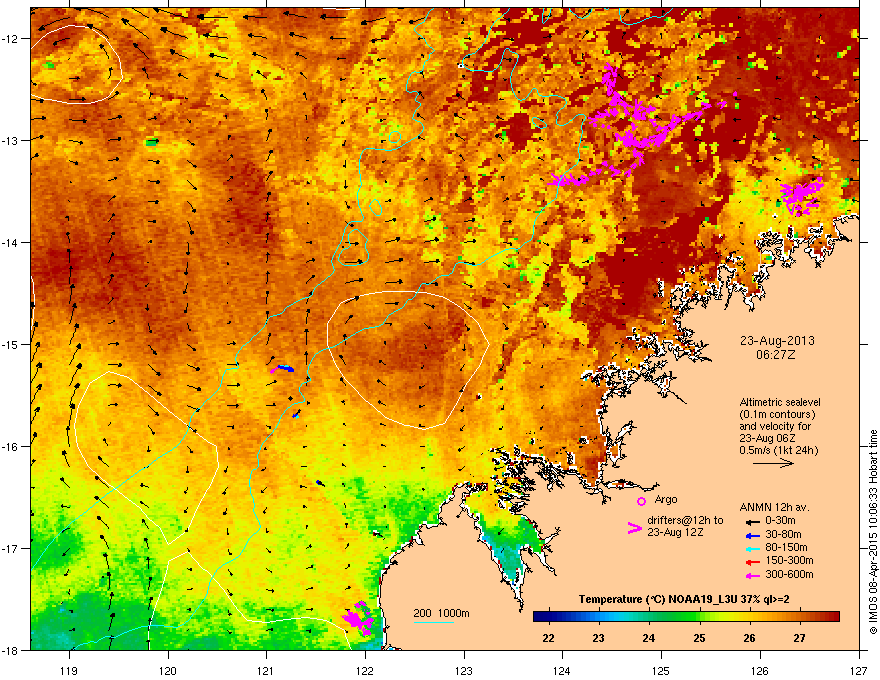Image resolution: width=880 pixels, height=680 pixels.
Task: Click the magenta drifters arrowhead legend symbol
Action: 634,527
